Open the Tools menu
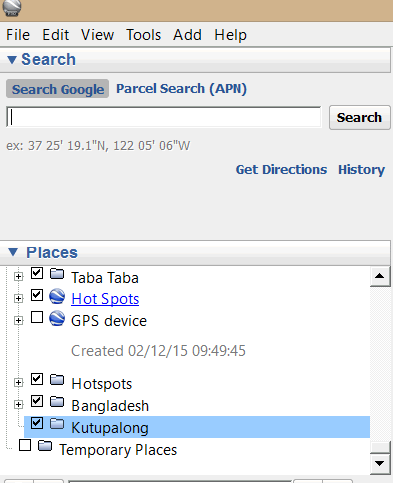This screenshot has width=393, height=483. [x=144, y=35]
